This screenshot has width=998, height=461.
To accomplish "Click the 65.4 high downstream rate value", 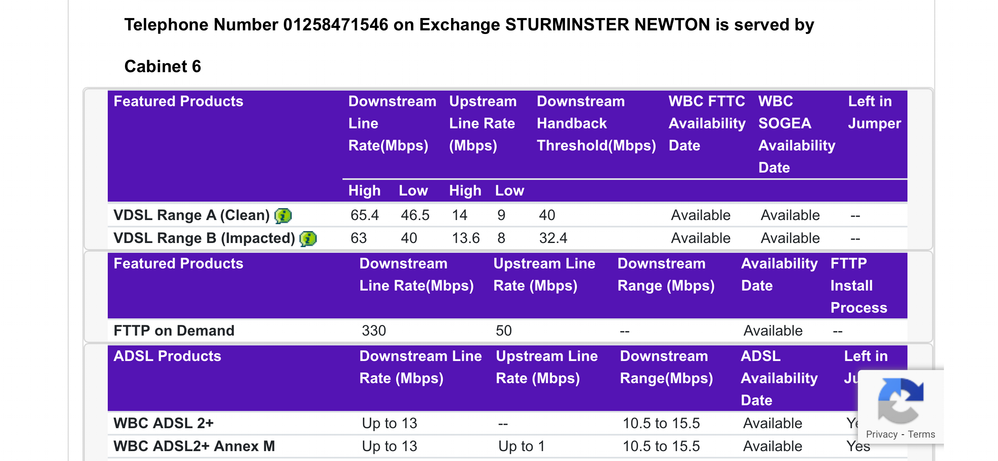I will coord(363,215).
